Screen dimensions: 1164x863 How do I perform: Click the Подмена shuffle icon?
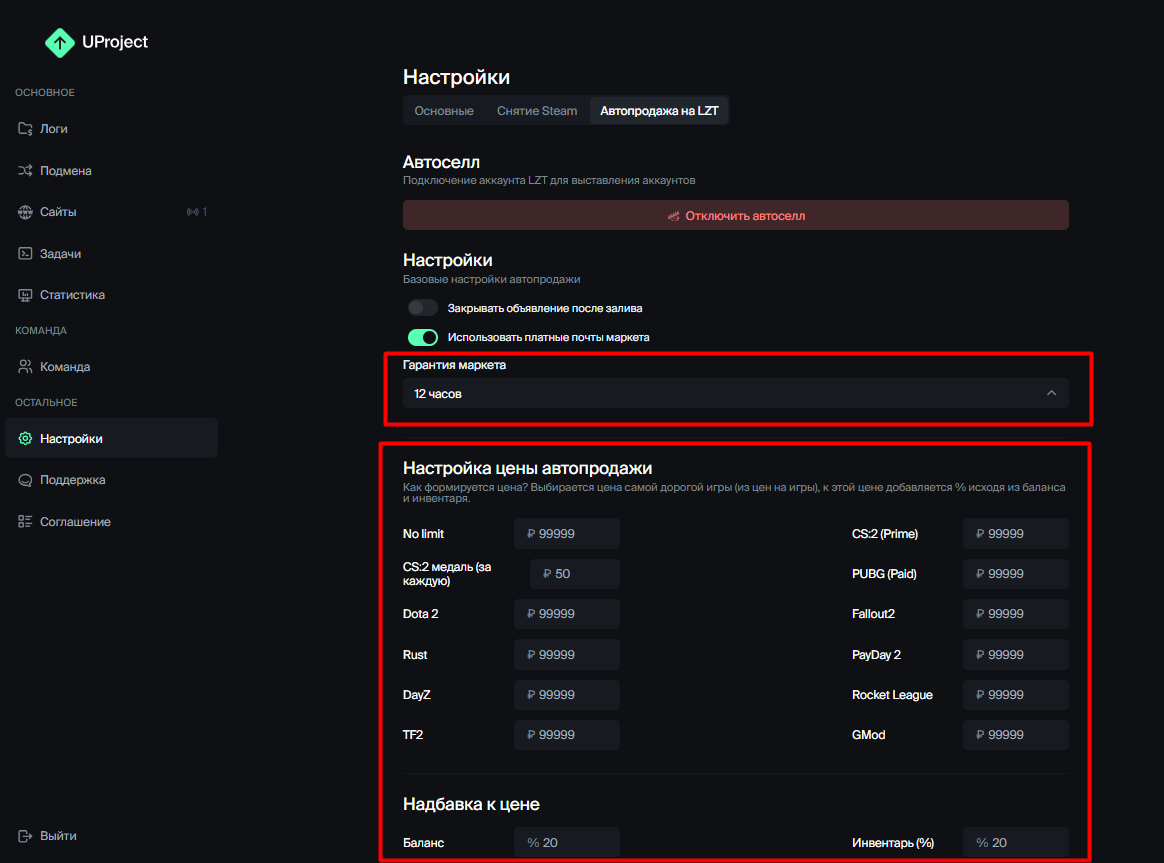click(x=25, y=171)
